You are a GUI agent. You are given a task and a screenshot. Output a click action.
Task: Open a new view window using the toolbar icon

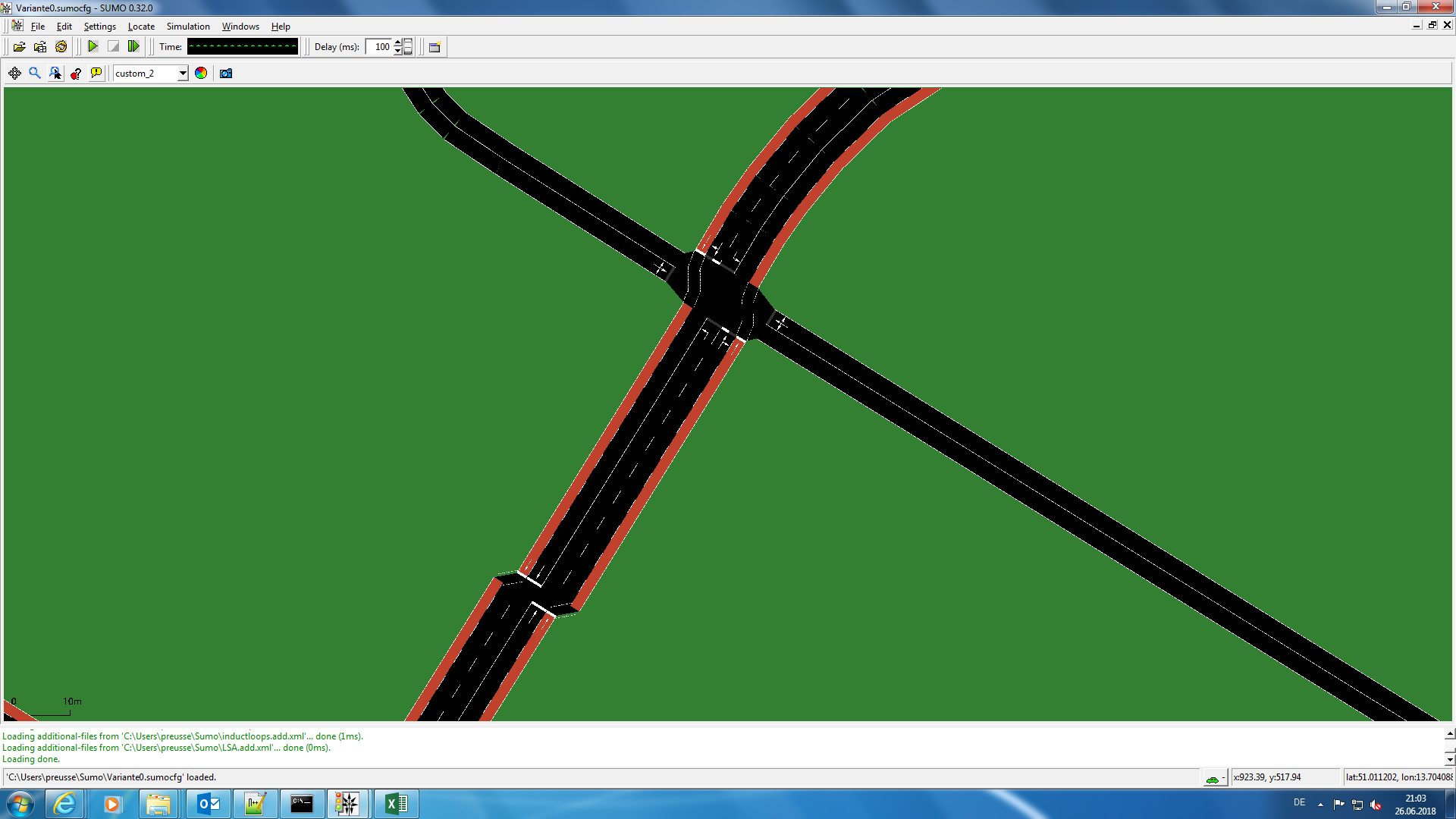[435, 47]
